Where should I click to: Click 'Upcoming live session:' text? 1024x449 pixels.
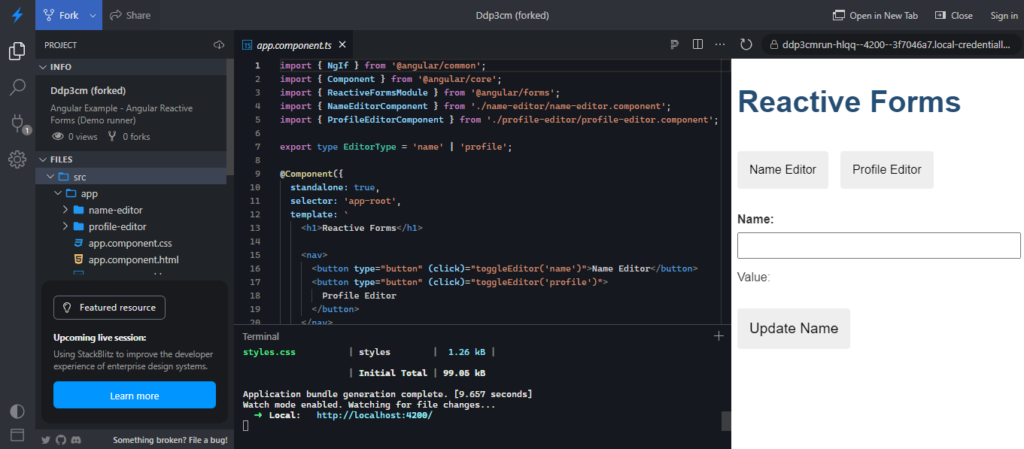pos(100,337)
